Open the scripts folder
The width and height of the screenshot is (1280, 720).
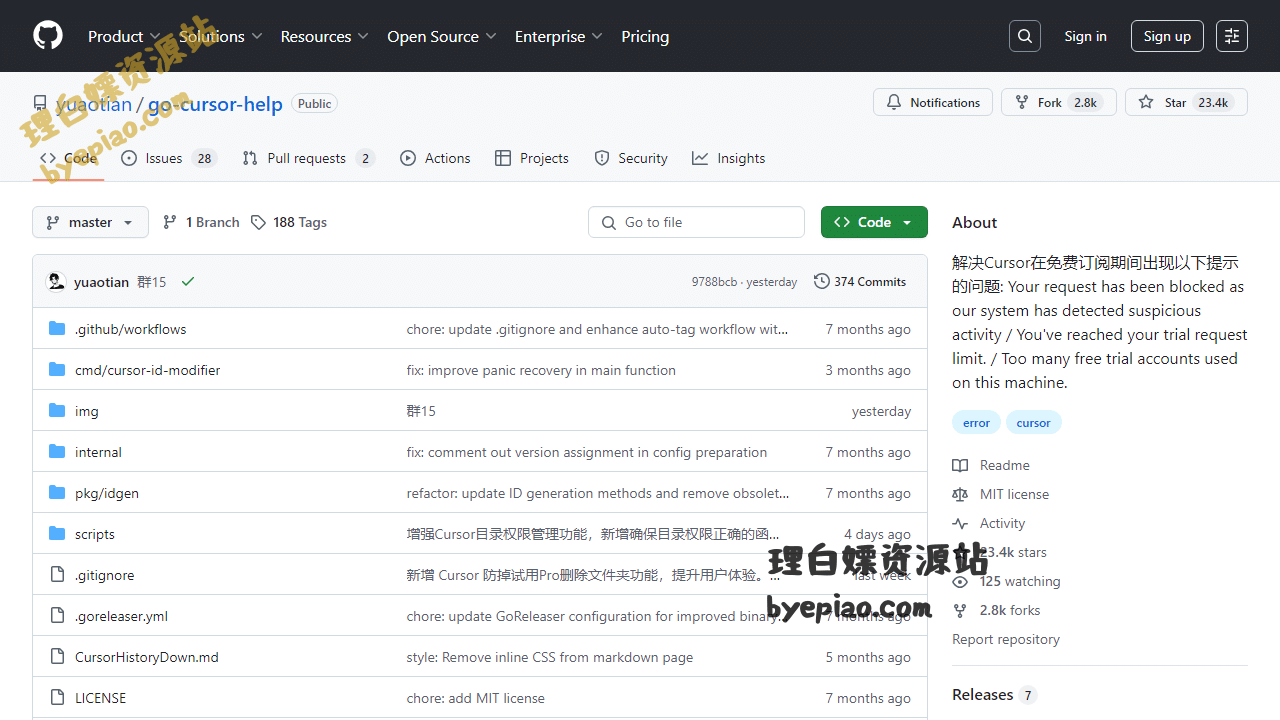pos(95,534)
